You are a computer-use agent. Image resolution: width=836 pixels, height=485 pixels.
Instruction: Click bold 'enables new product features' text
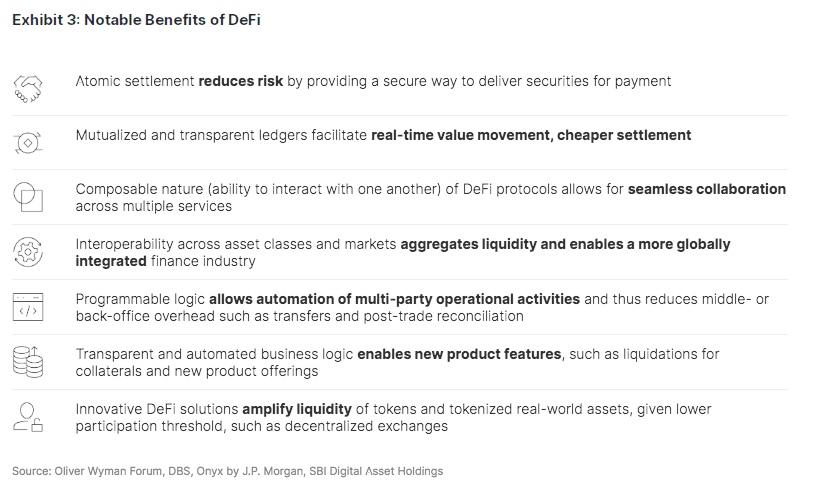[459, 354]
